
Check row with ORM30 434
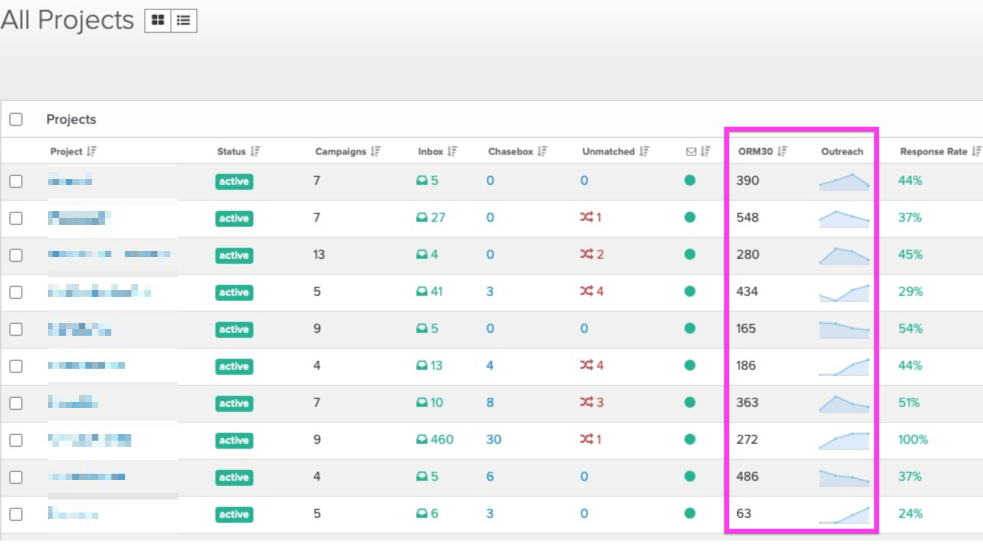tap(16, 293)
